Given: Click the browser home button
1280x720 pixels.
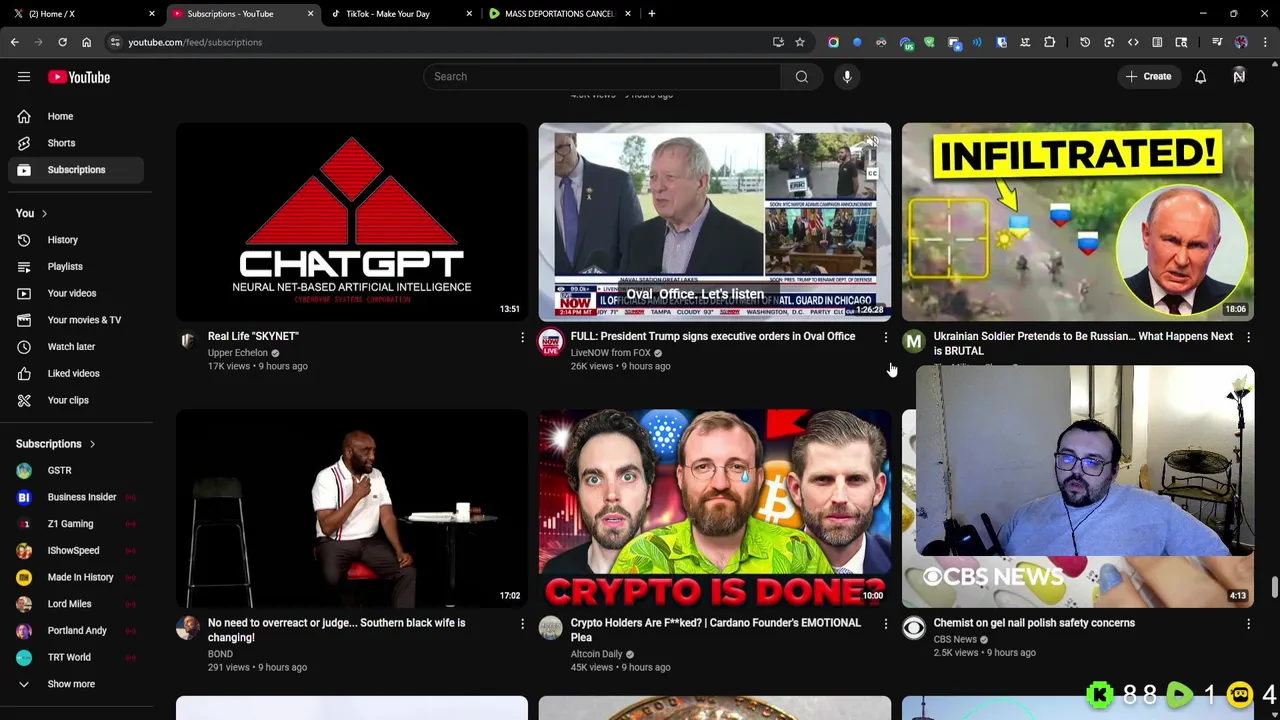Looking at the screenshot, I should 86,42.
